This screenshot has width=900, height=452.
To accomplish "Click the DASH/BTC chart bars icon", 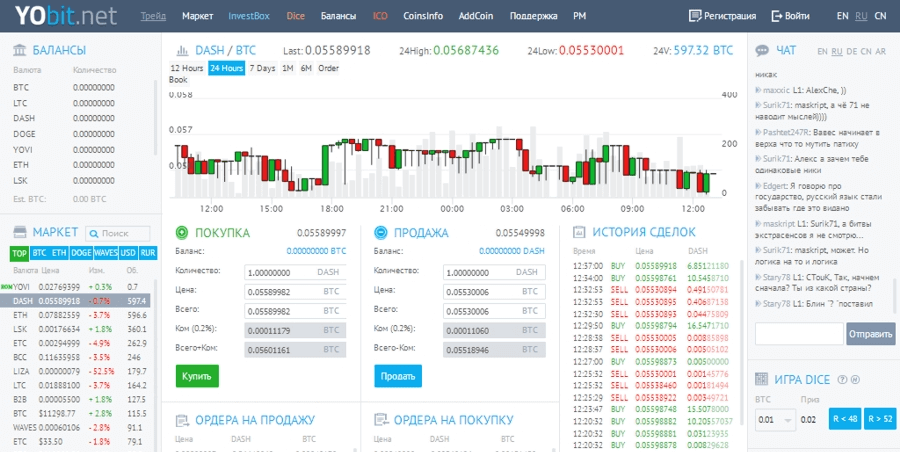I will tap(181, 50).
